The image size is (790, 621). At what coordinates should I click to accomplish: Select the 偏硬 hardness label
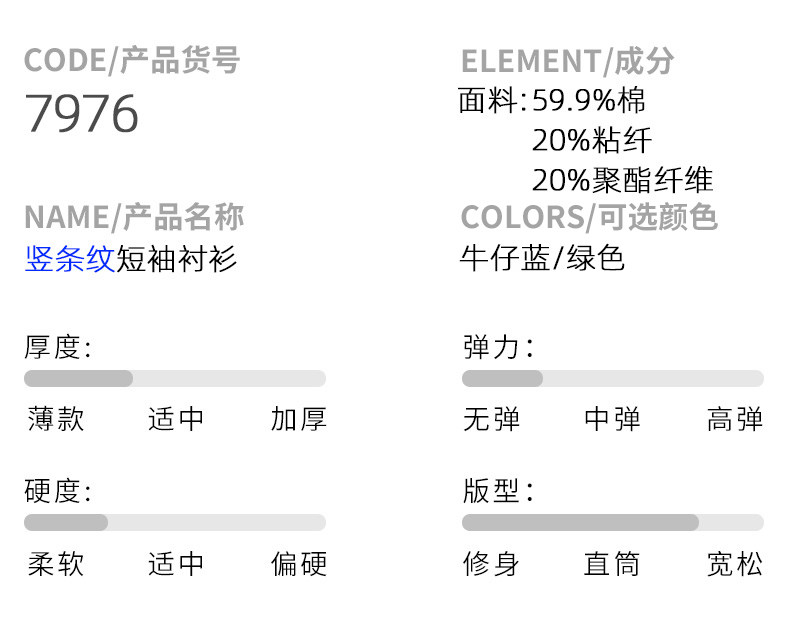click(298, 564)
